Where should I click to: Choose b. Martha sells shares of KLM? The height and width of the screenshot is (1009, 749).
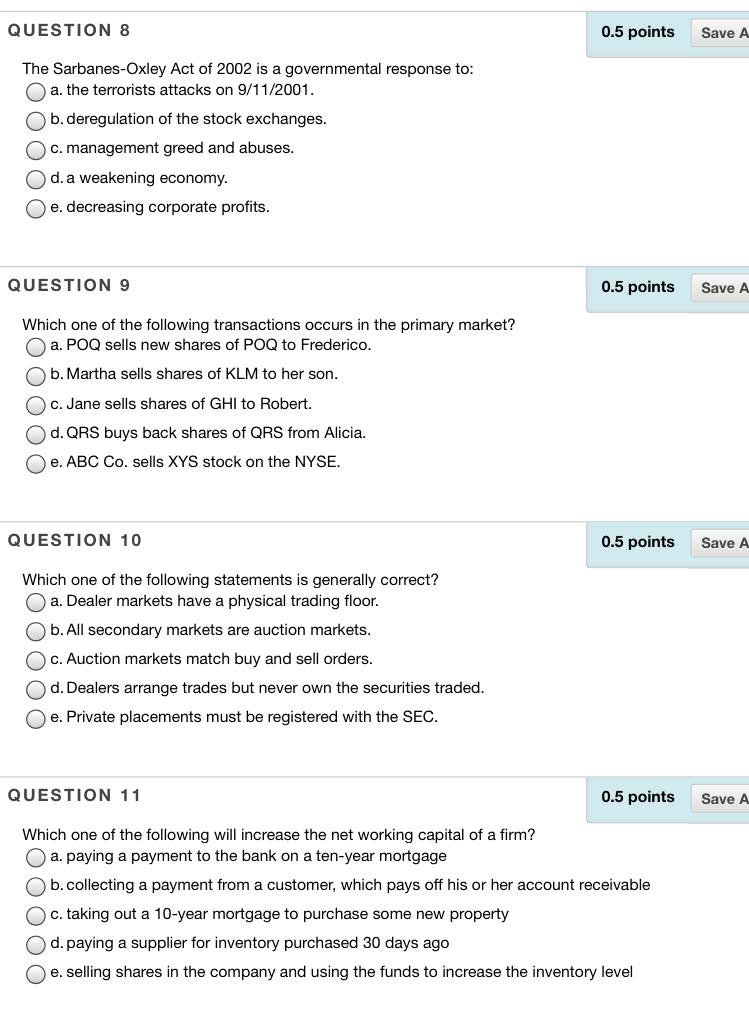click(x=35, y=376)
